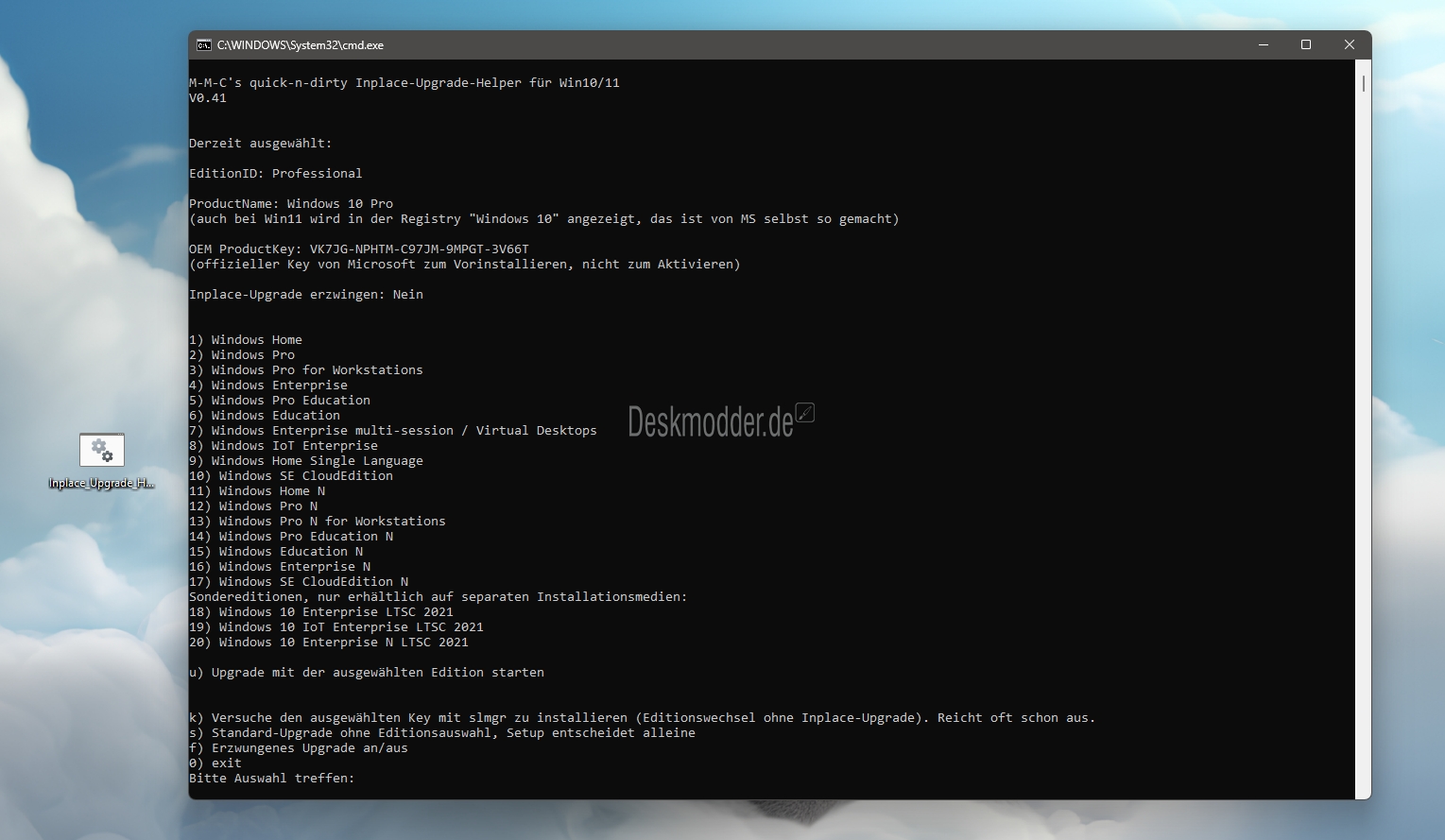Click the "Bitte Auswahl treffen:" prompt line
This screenshot has height=840, width=1445.
click(272, 779)
